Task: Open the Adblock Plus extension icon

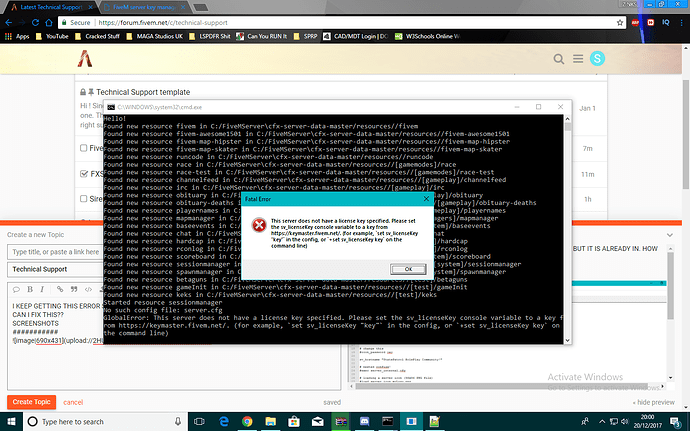Action: 635,22
